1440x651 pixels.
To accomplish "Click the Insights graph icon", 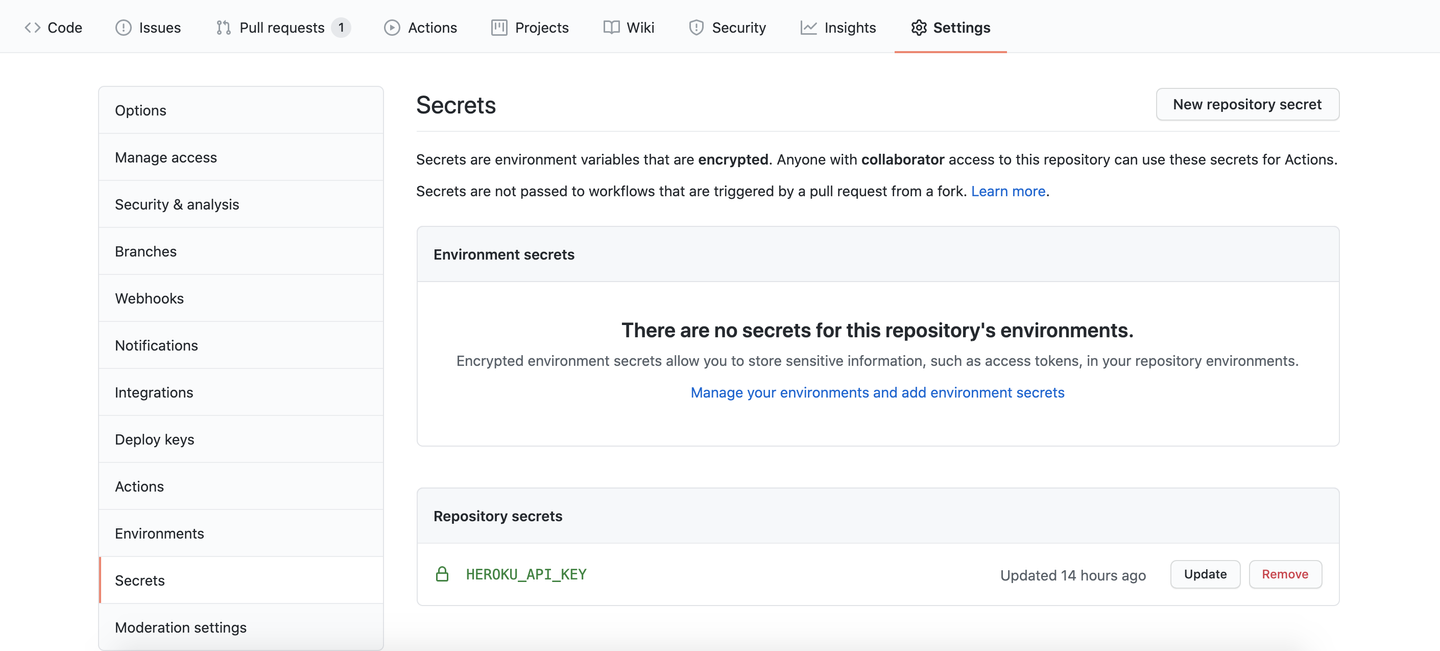I will (x=808, y=28).
